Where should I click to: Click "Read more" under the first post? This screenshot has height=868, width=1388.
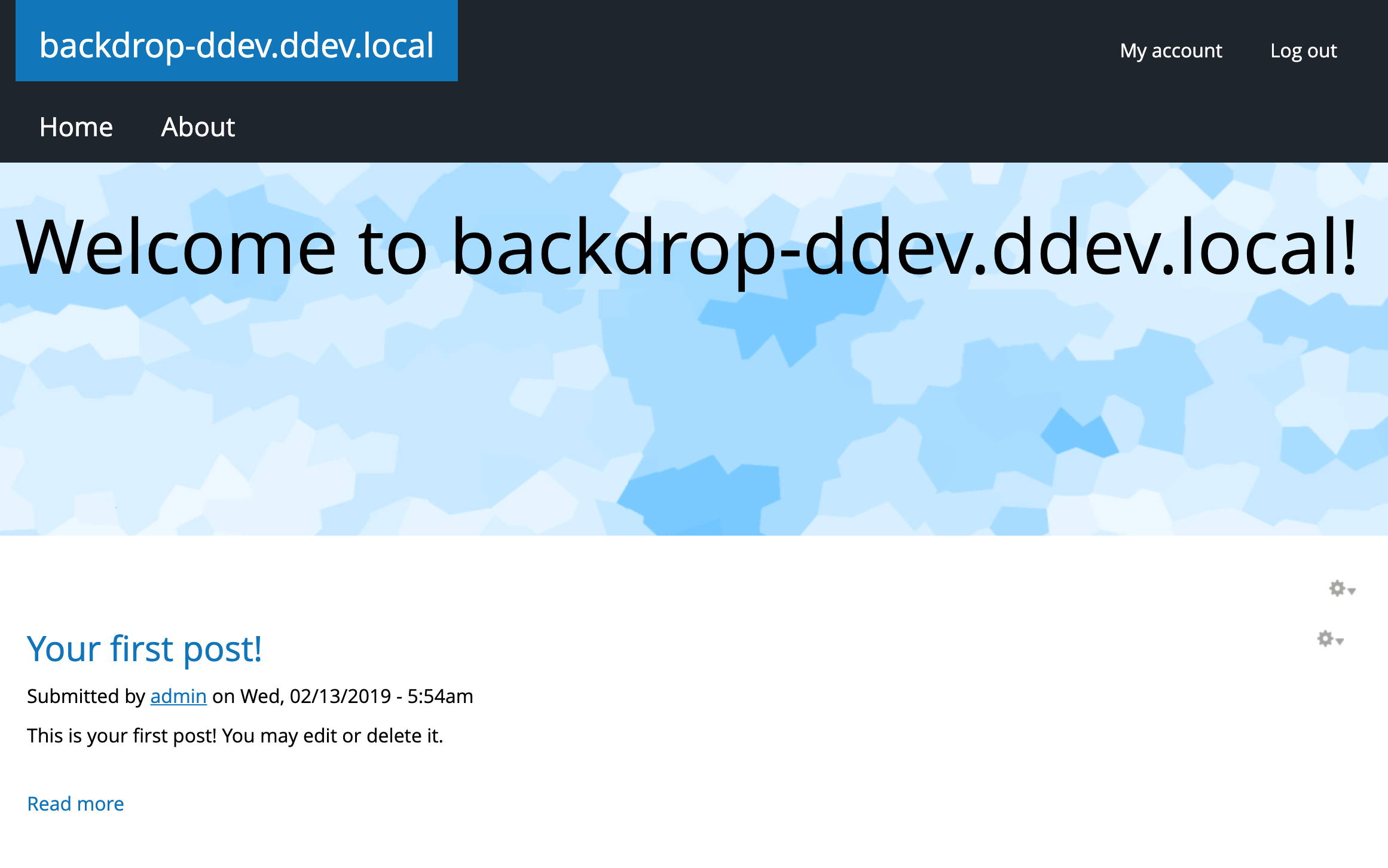75,803
